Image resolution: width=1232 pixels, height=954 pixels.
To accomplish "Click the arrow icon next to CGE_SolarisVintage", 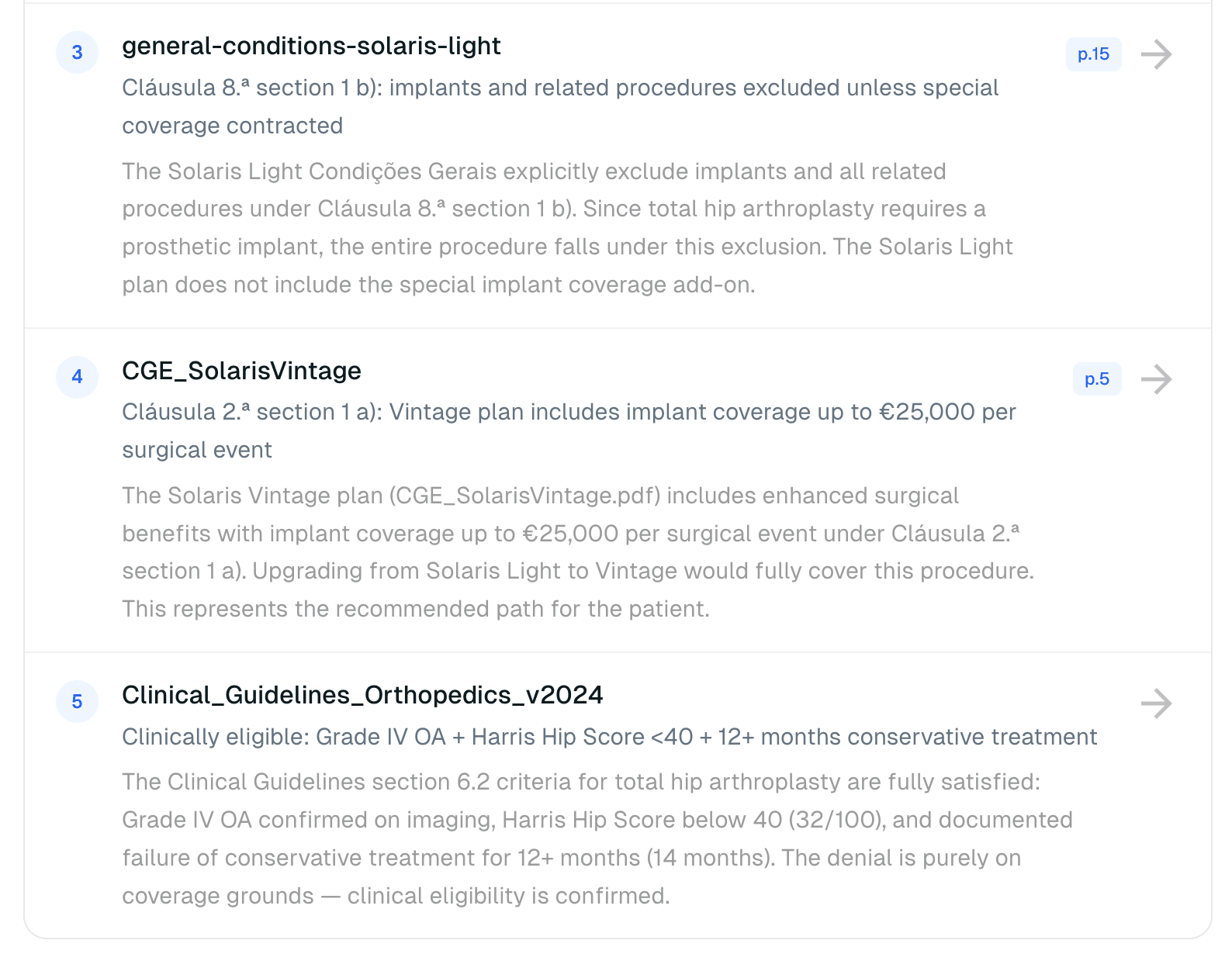I will [1158, 379].
